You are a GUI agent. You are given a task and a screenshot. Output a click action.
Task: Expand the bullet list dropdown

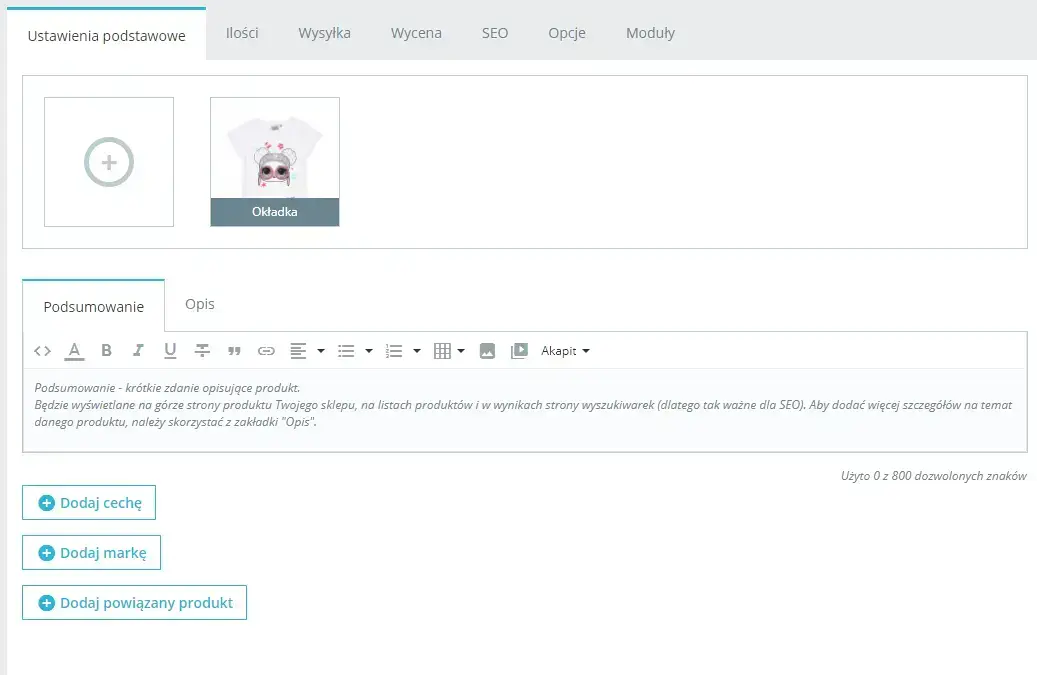tap(369, 351)
